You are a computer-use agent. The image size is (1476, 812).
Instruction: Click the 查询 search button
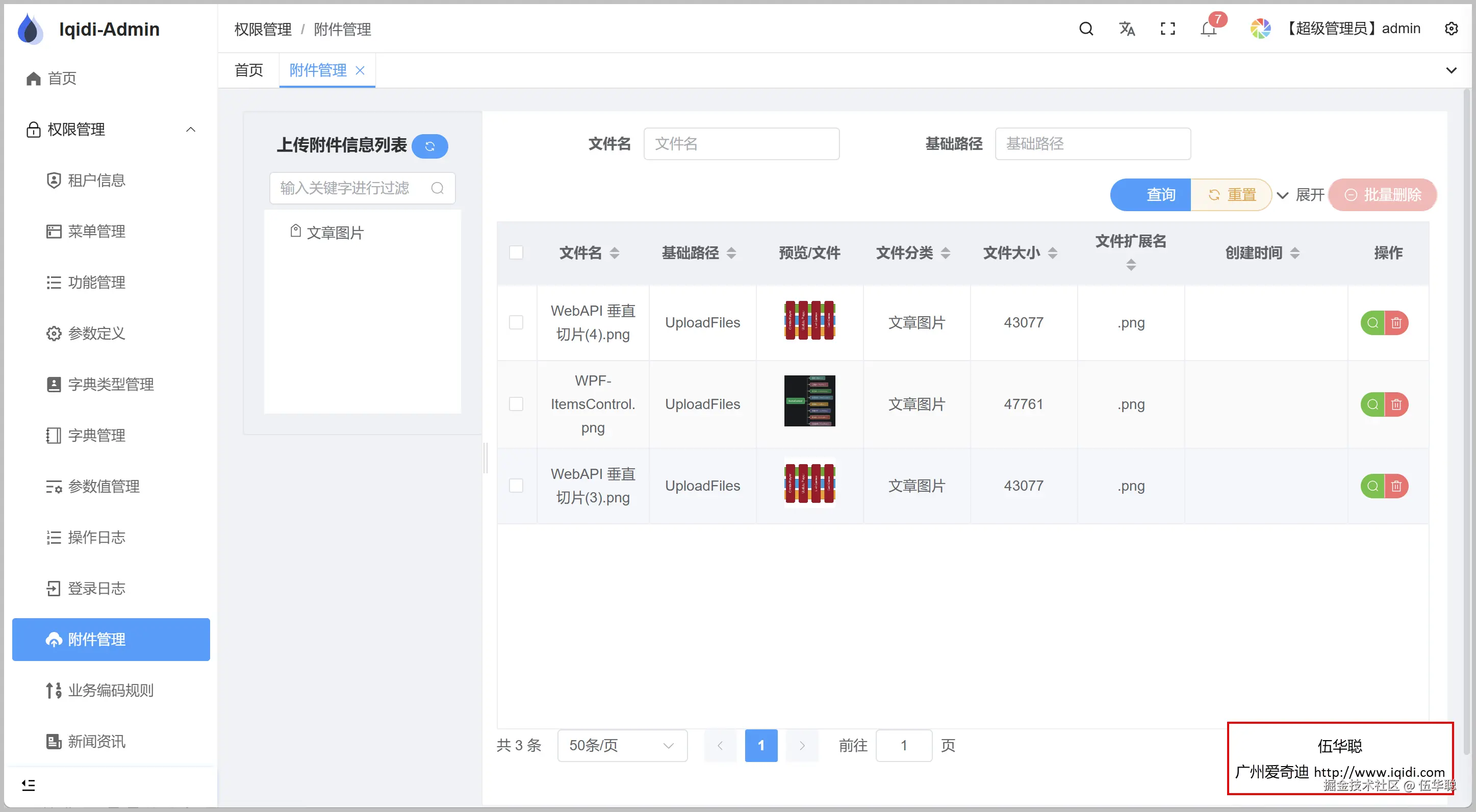point(1151,195)
